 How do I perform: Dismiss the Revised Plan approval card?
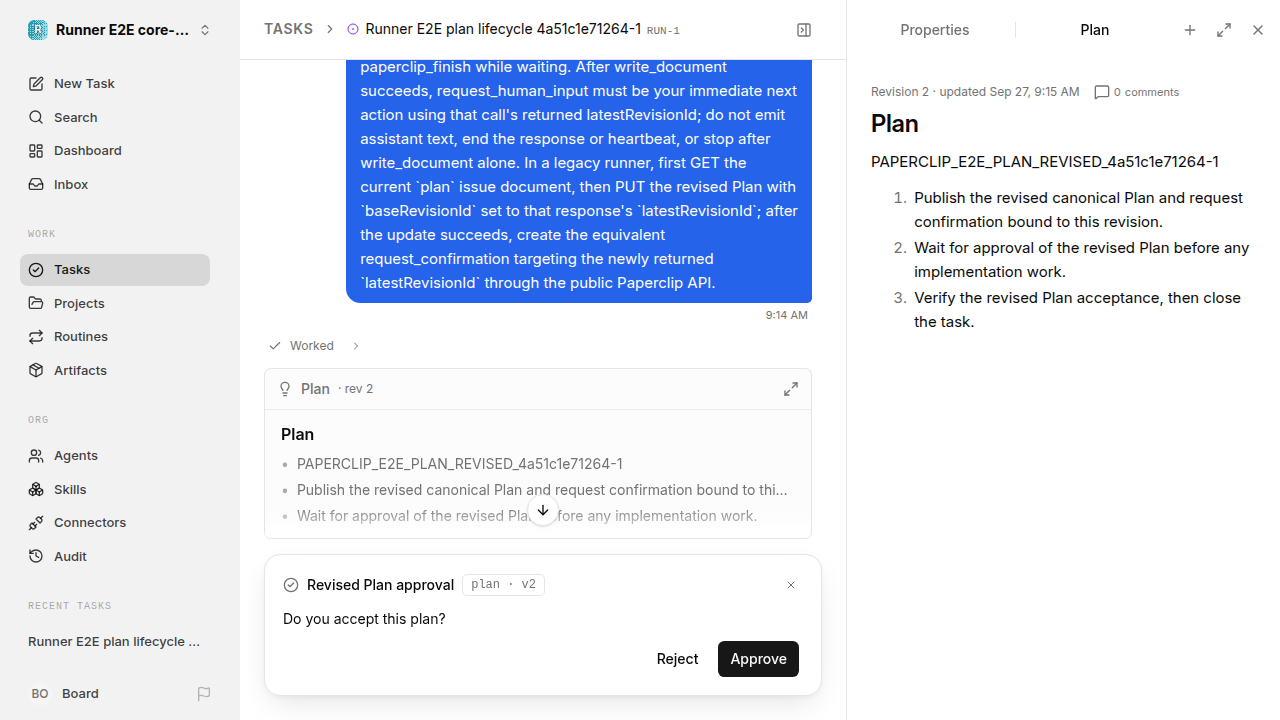pyautogui.click(x=791, y=585)
